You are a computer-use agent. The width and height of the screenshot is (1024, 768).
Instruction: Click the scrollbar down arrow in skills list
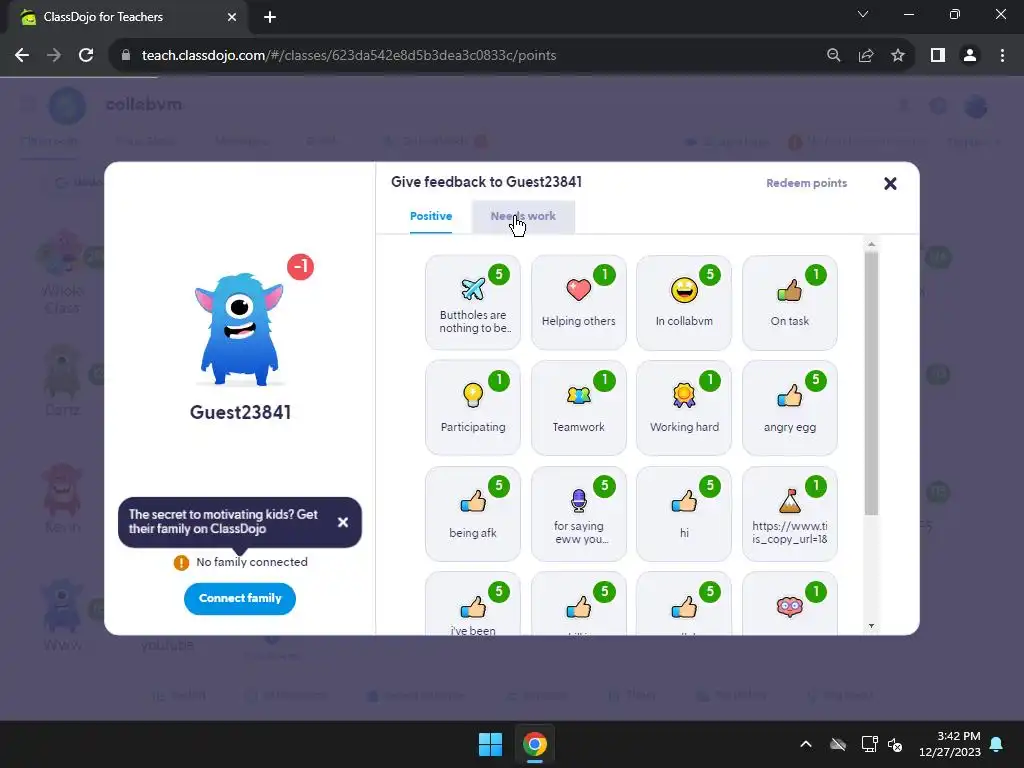[871, 626]
